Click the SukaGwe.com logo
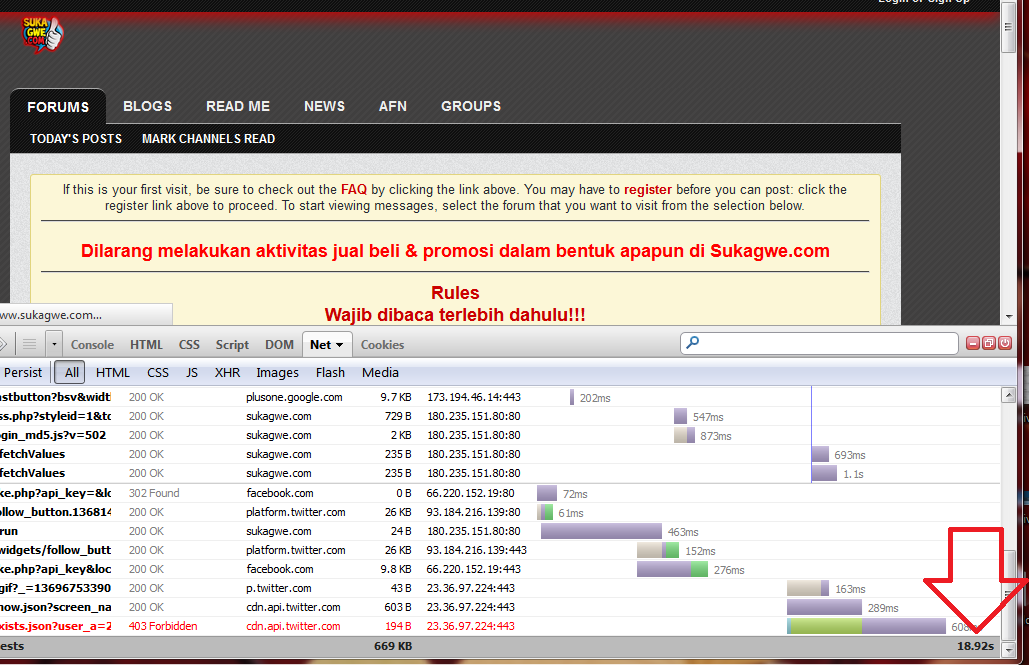This screenshot has height=665, width=1029. pyautogui.click(x=43, y=34)
